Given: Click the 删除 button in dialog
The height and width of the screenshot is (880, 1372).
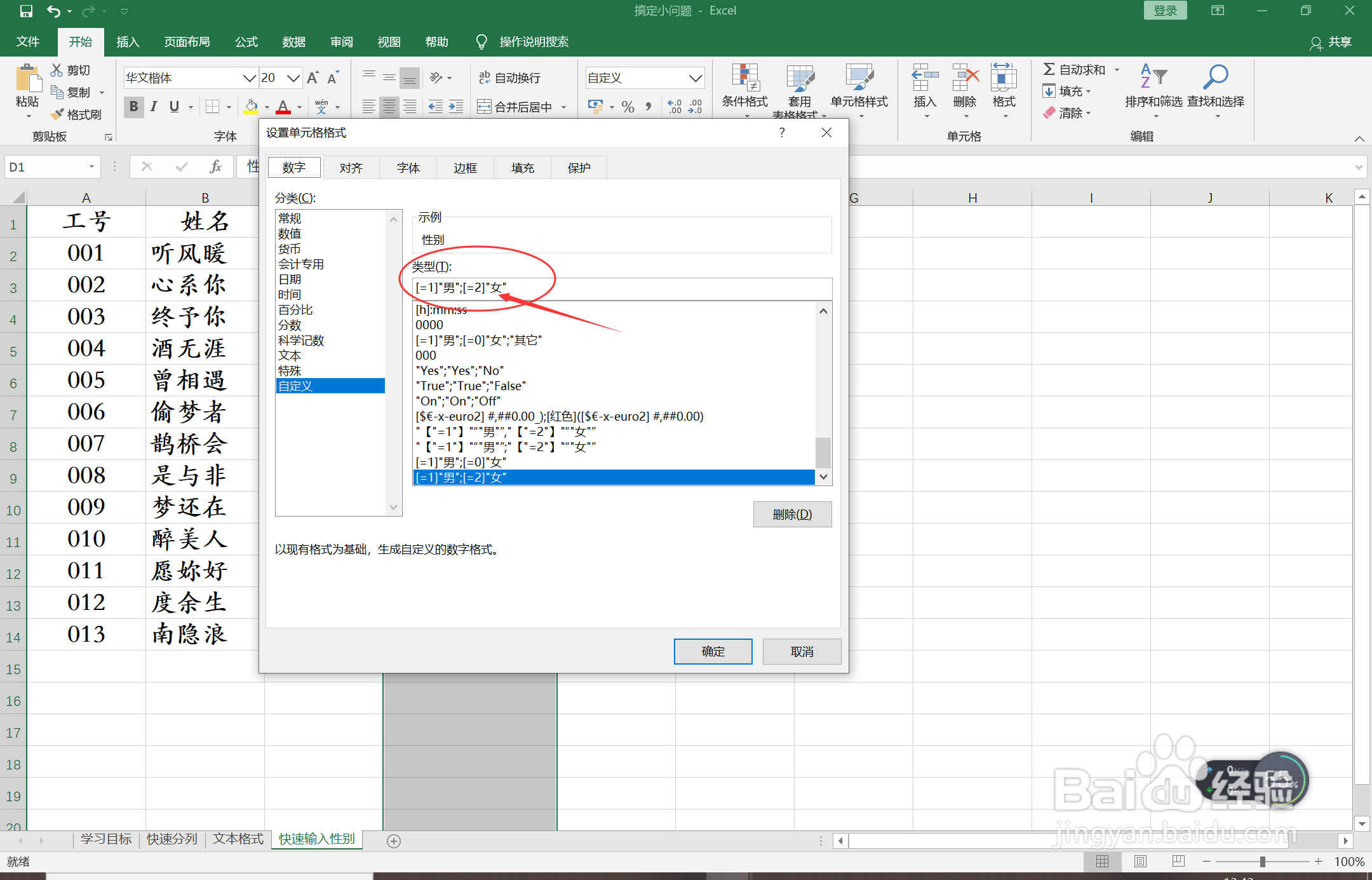Looking at the screenshot, I should (791, 514).
